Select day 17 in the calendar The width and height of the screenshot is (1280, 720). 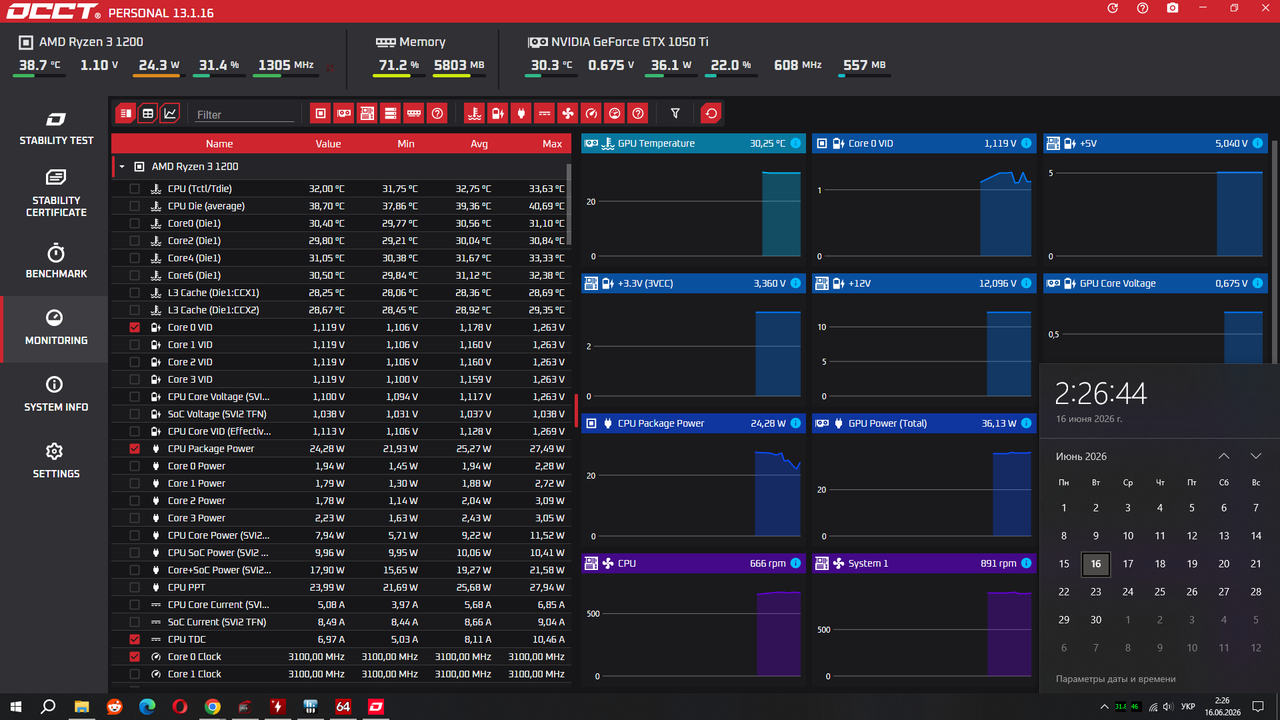click(1128, 564)
